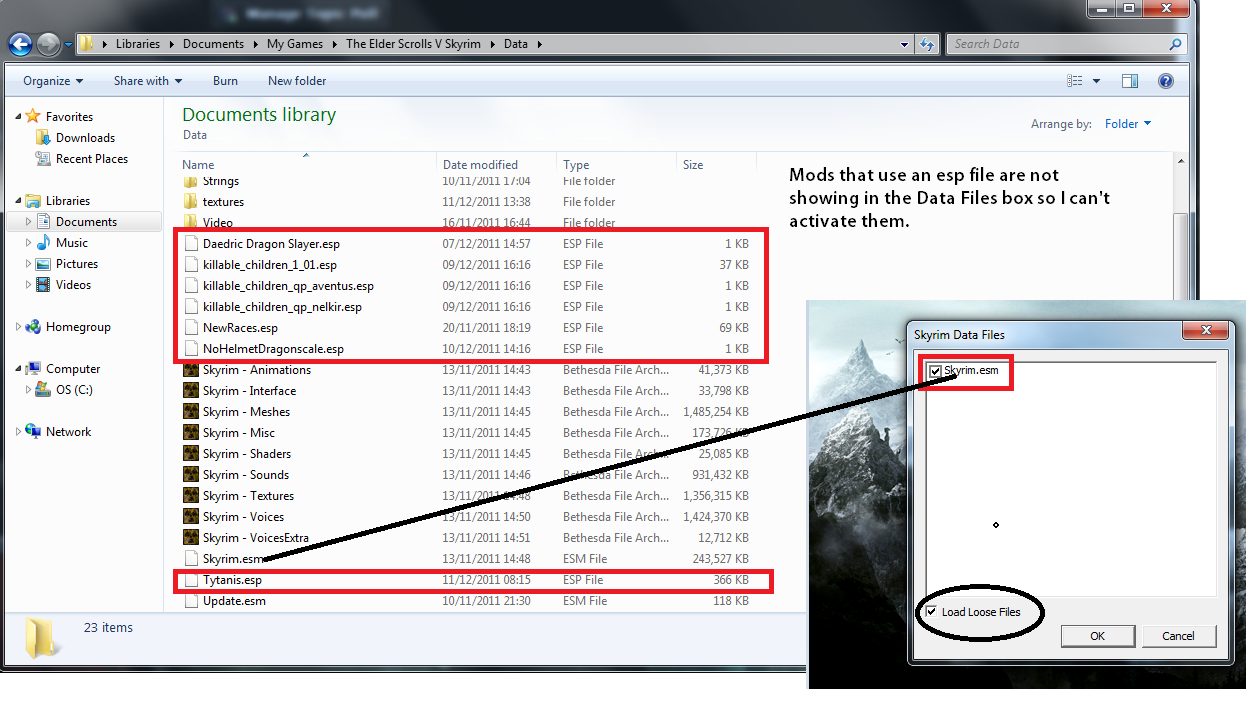Click Cancel in Skyrim Data Files dialog
The height and width of the screenshot is (702, 1246).
[x=1178, y=636]
